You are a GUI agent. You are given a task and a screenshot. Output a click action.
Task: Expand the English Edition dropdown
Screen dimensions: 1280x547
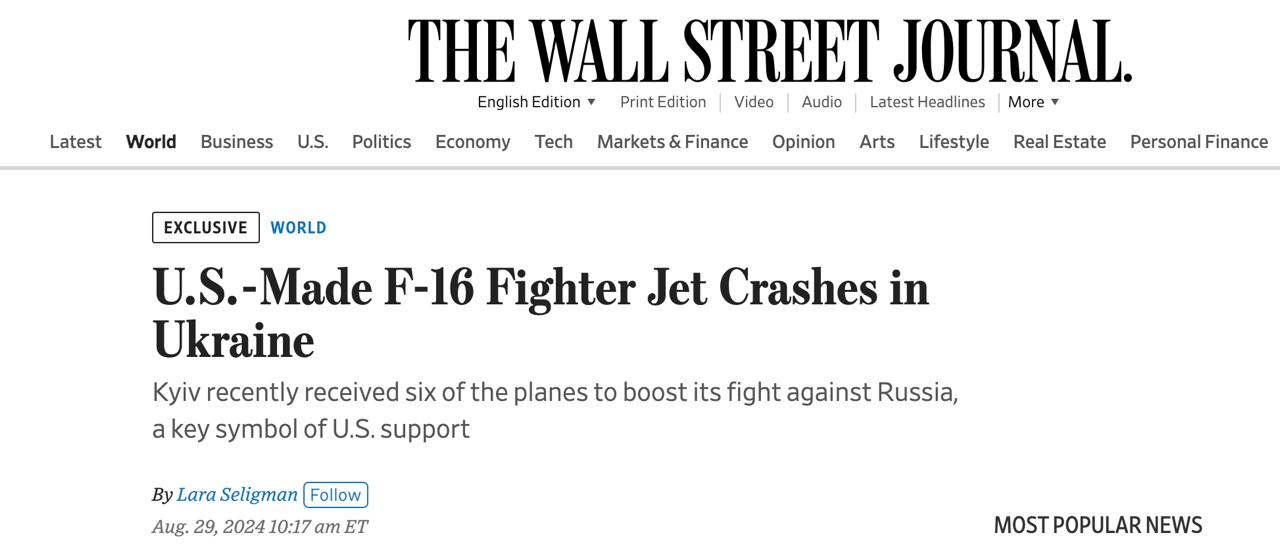(536, 102)
